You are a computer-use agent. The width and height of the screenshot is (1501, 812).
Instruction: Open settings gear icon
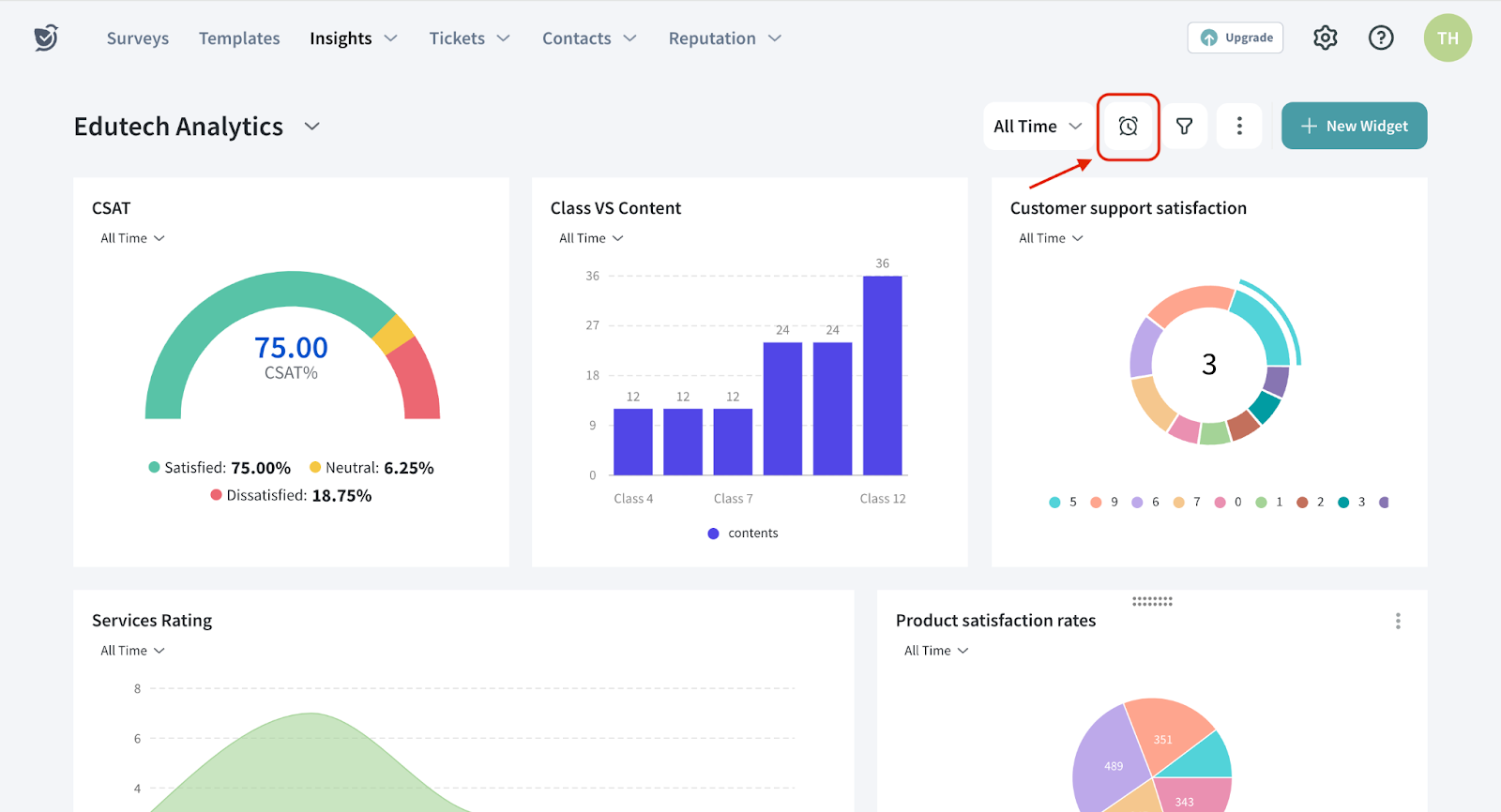coord(1325,38)
